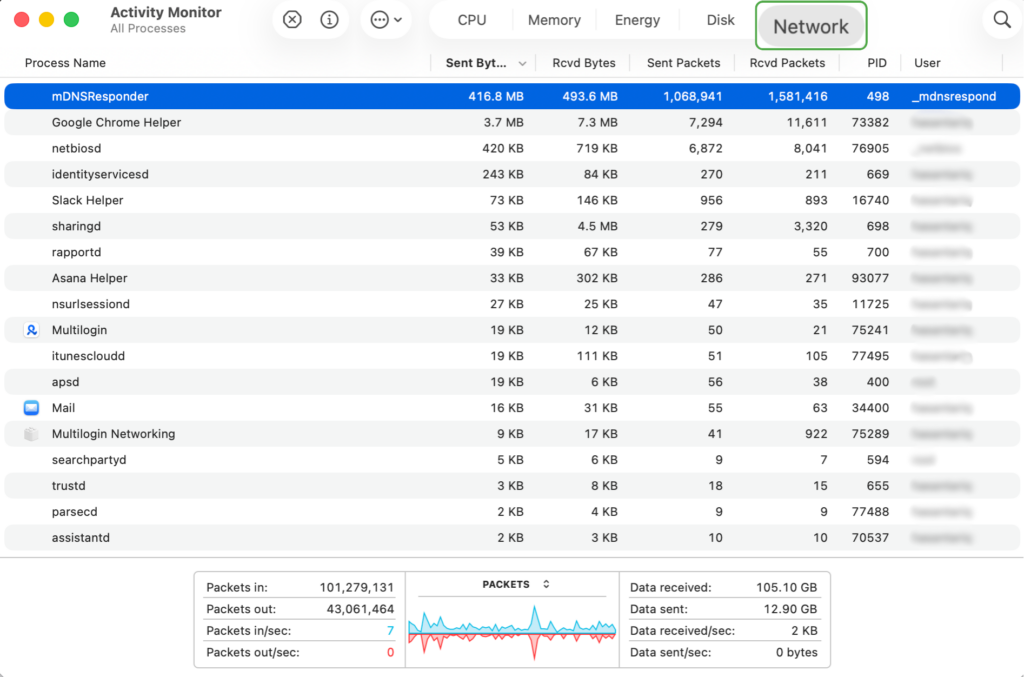Sort by the Rcvd Packets column
The height and width of the screenshot is (677, 1024).
(787, 63)
